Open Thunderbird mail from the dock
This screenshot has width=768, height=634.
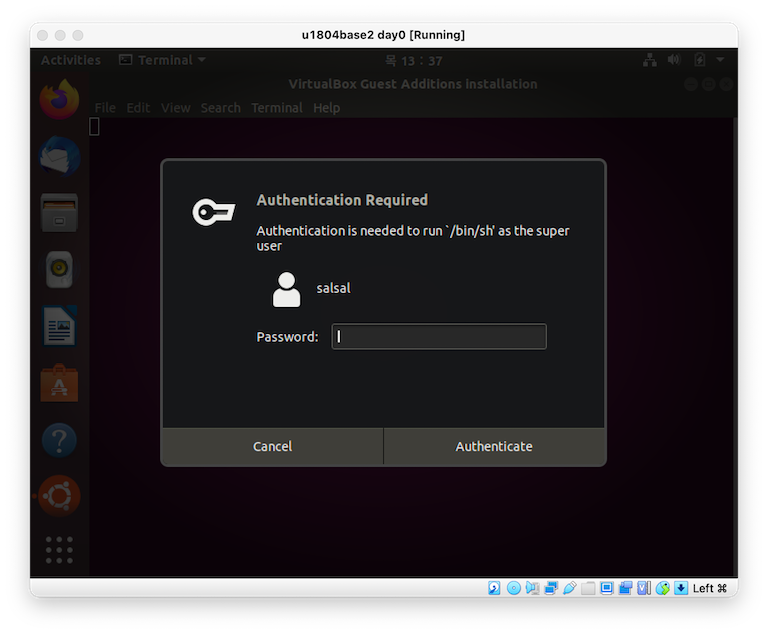click(59, 157)
